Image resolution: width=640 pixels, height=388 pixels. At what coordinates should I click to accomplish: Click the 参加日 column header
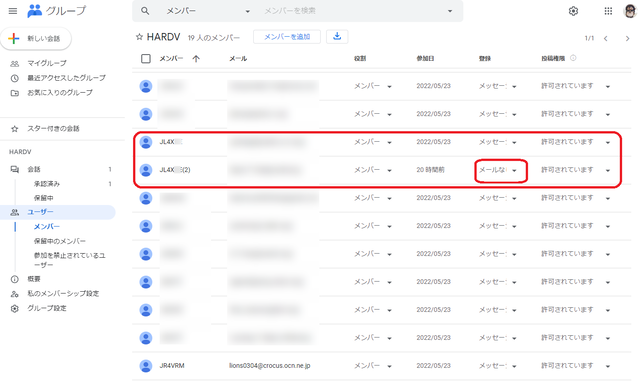(x=425, y=59)
